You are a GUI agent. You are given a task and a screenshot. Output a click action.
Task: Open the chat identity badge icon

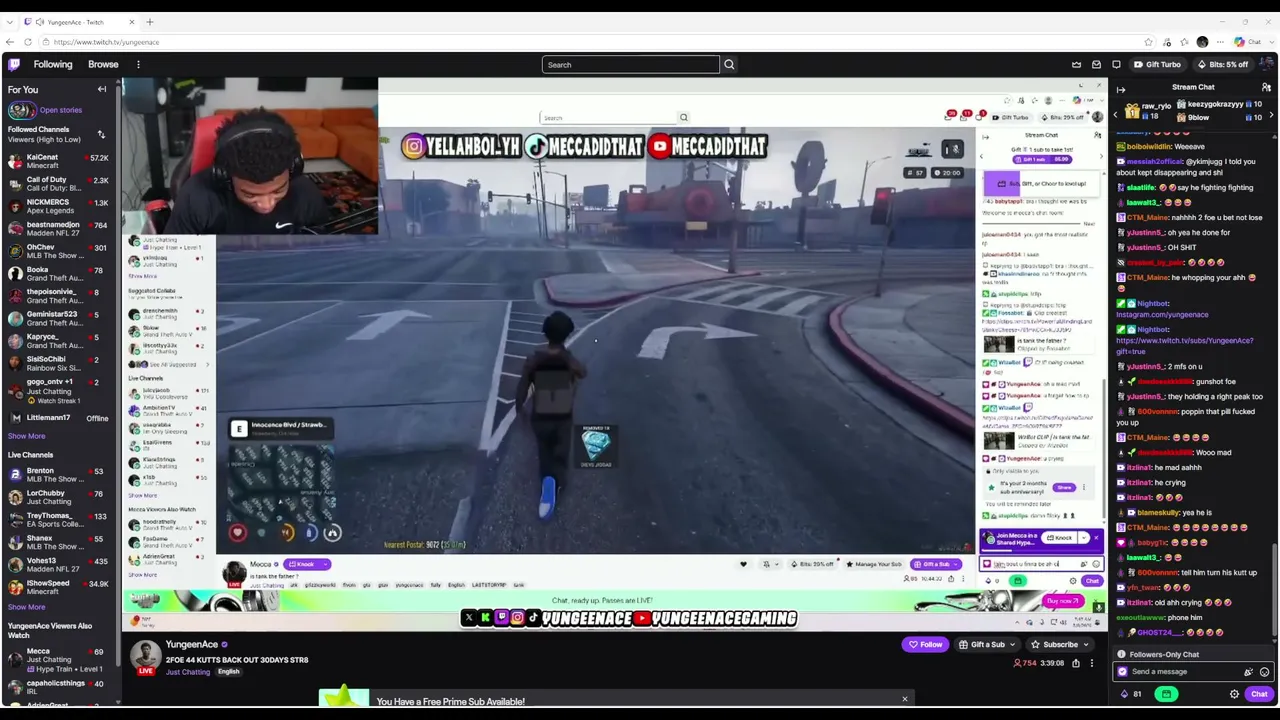tap(1123, 672)
